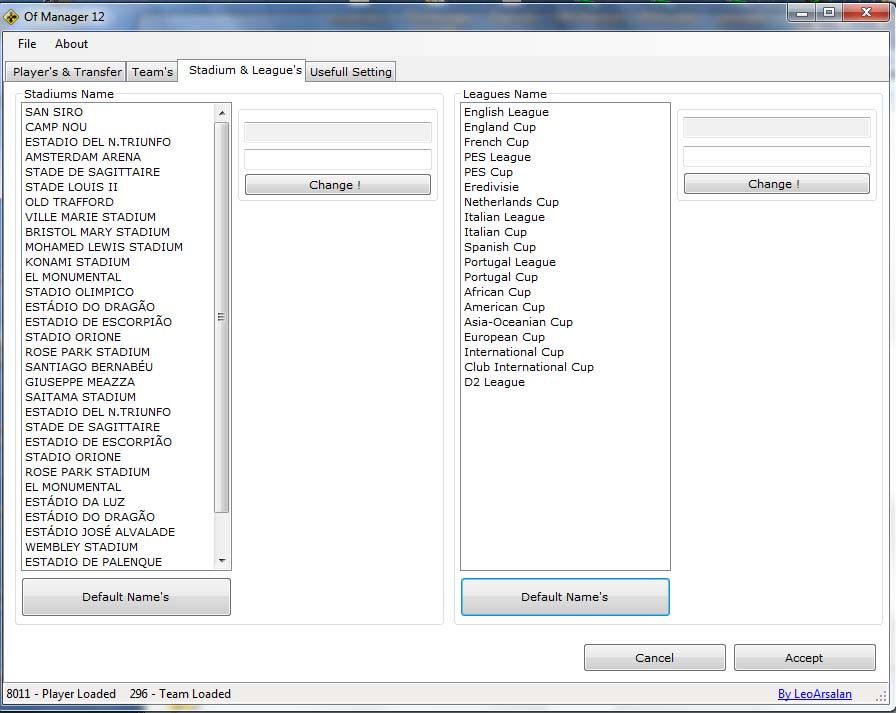Select D2 League entry

click(494, 382)
